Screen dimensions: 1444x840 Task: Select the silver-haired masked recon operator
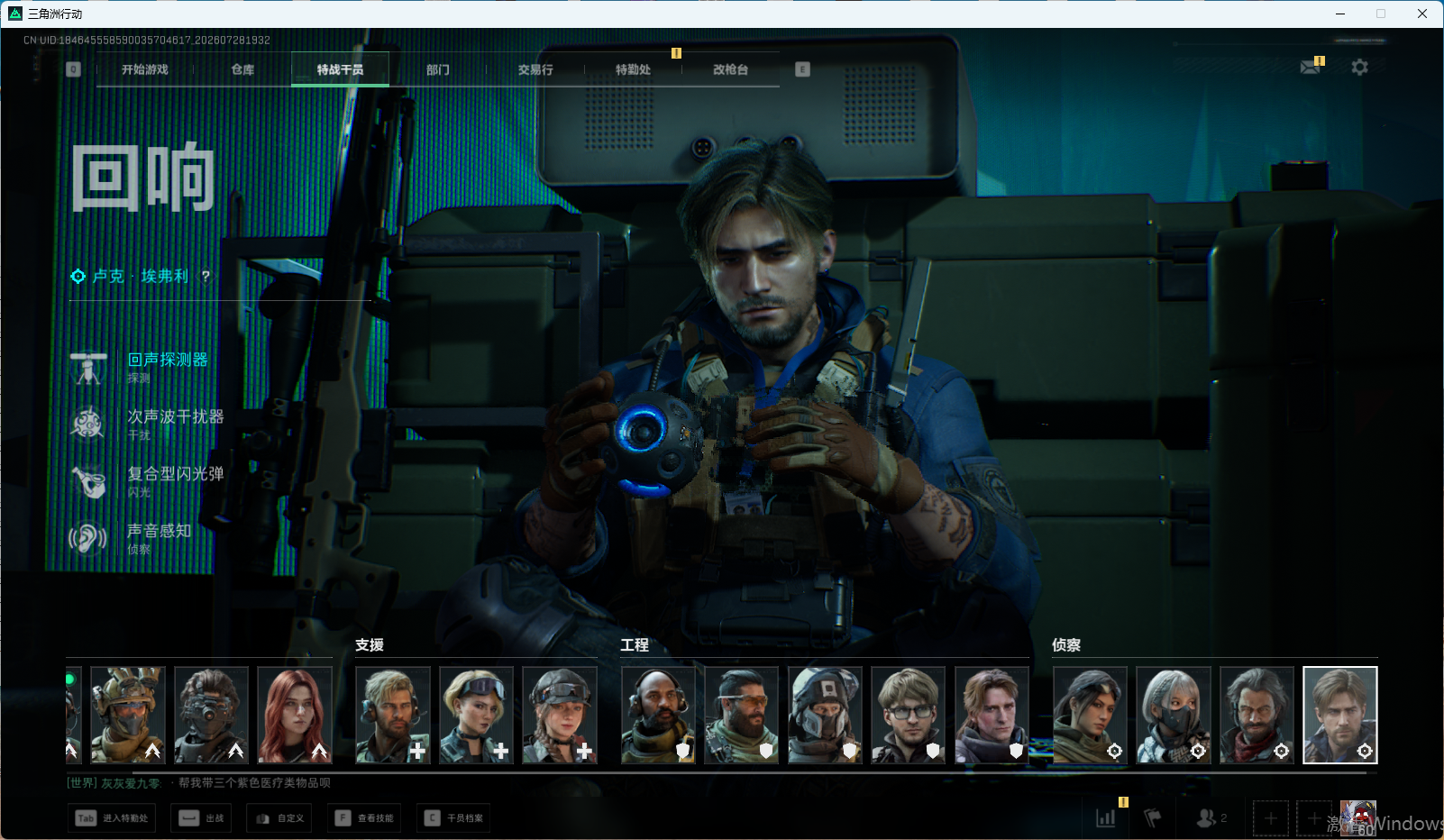point(1174,715)
